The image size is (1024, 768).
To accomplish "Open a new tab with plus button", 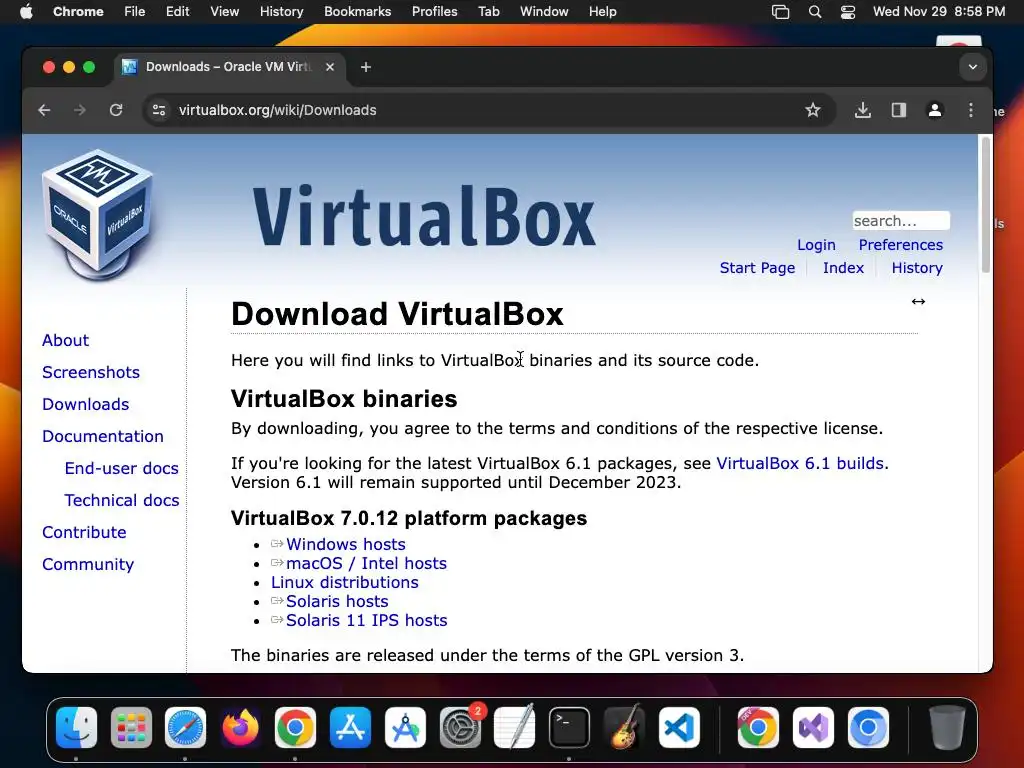I will 366,67.
